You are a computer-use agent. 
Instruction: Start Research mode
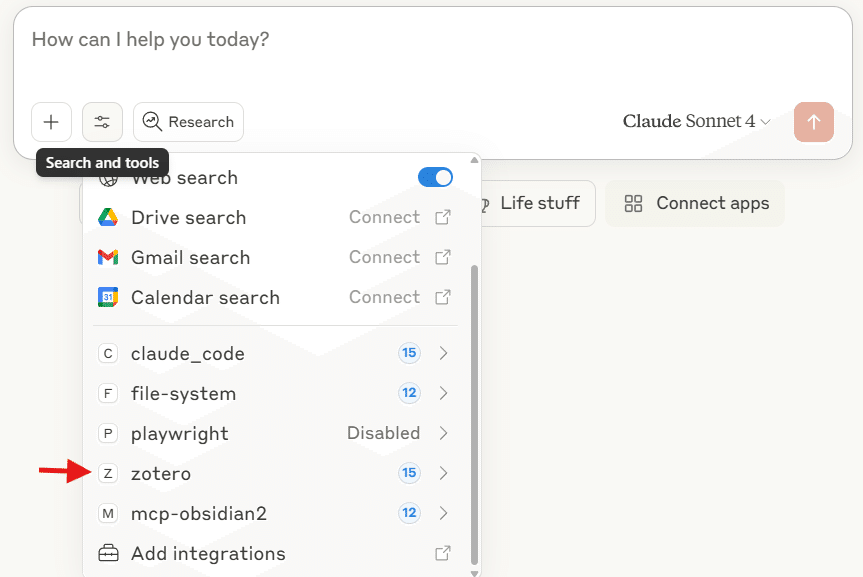tap(188, 122)
